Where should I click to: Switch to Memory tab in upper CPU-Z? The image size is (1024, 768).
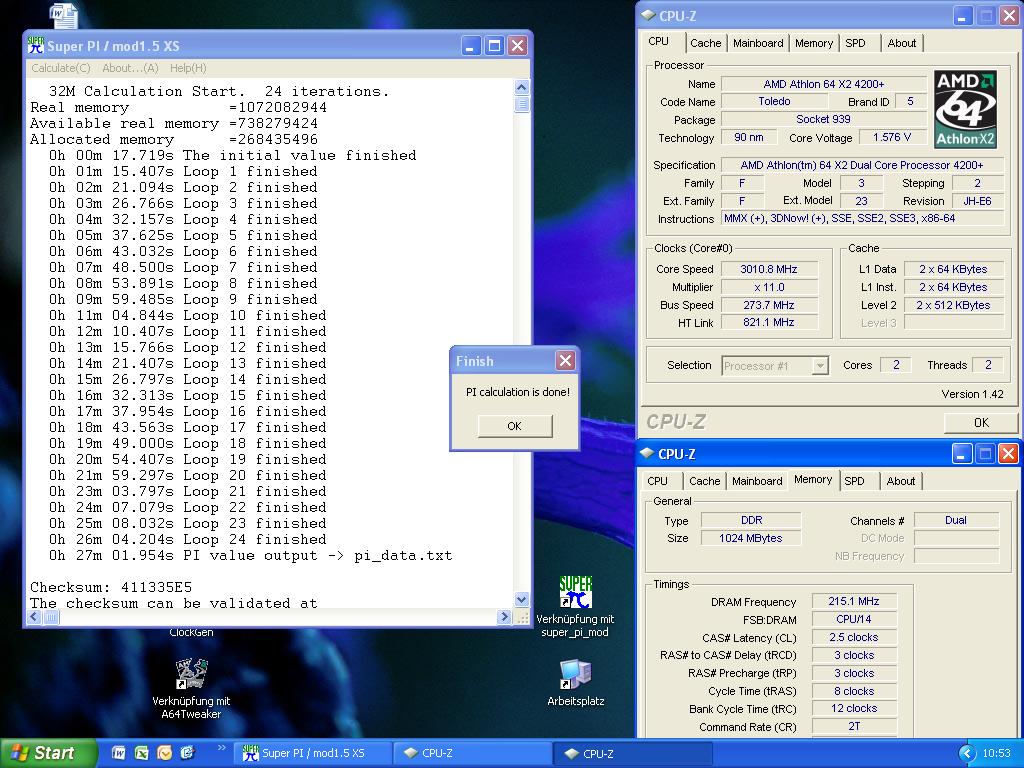(x=814, y=43)
